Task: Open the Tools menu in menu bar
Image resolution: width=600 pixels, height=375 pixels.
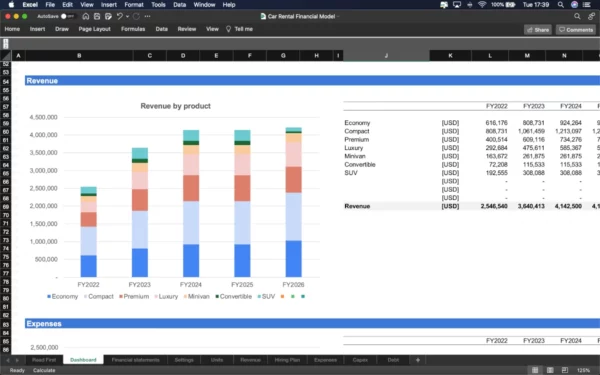Action: pyautogui.click(x=158, y=5)
